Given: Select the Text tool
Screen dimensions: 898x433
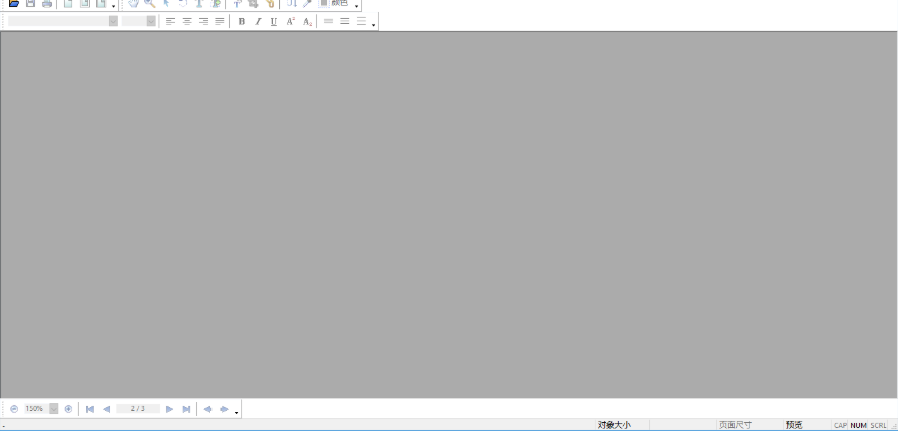Looking at the screenshot, I should (199, 3).
